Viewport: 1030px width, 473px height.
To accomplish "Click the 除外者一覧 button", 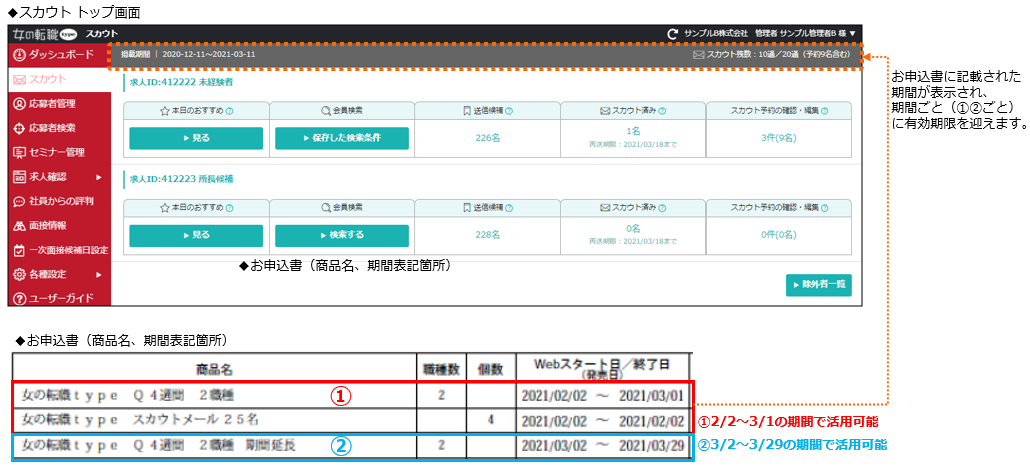I will click(x=818, y=284).
